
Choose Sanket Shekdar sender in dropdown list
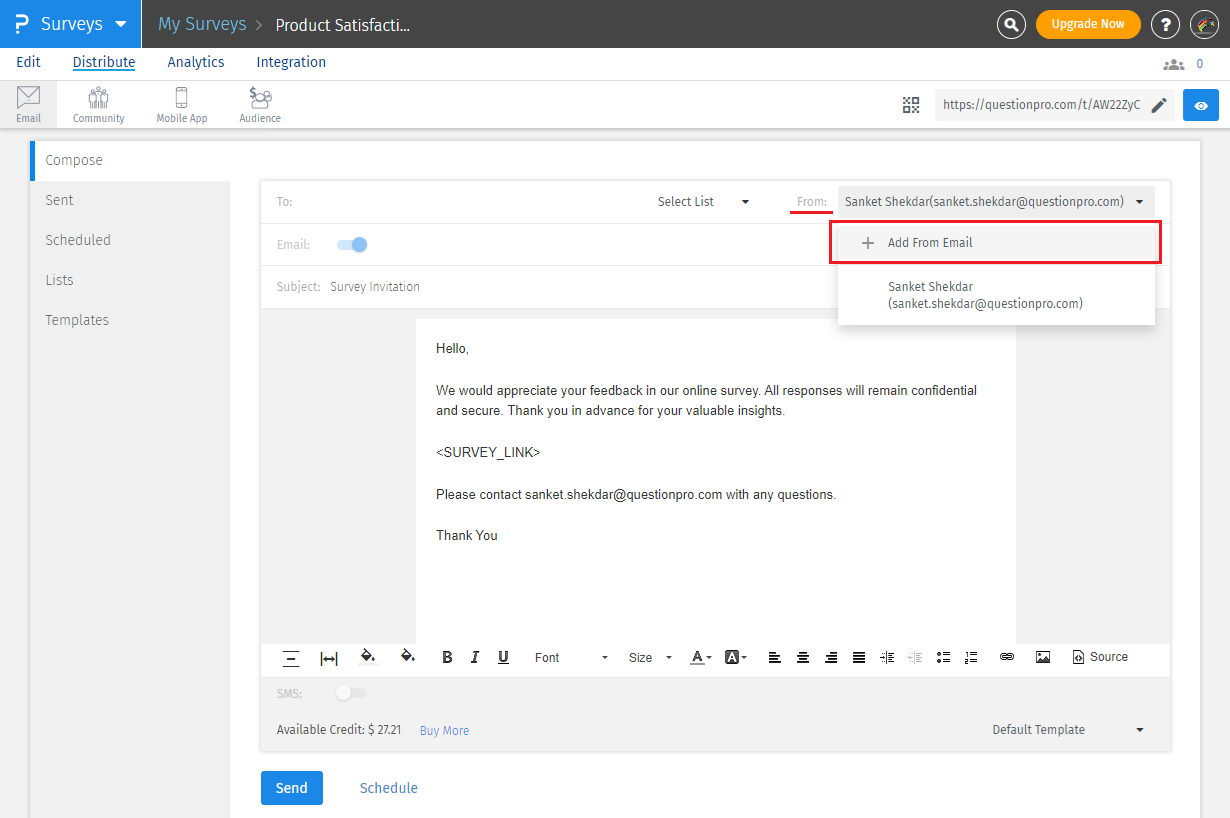pyautogui.click(x=996, y=295)
